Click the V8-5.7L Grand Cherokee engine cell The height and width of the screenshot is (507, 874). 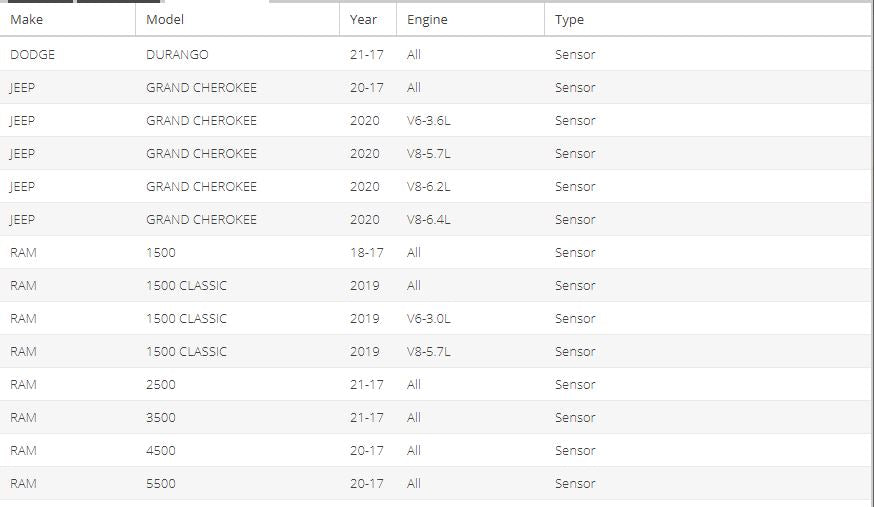pyautogui.click(x=429, y=153)
